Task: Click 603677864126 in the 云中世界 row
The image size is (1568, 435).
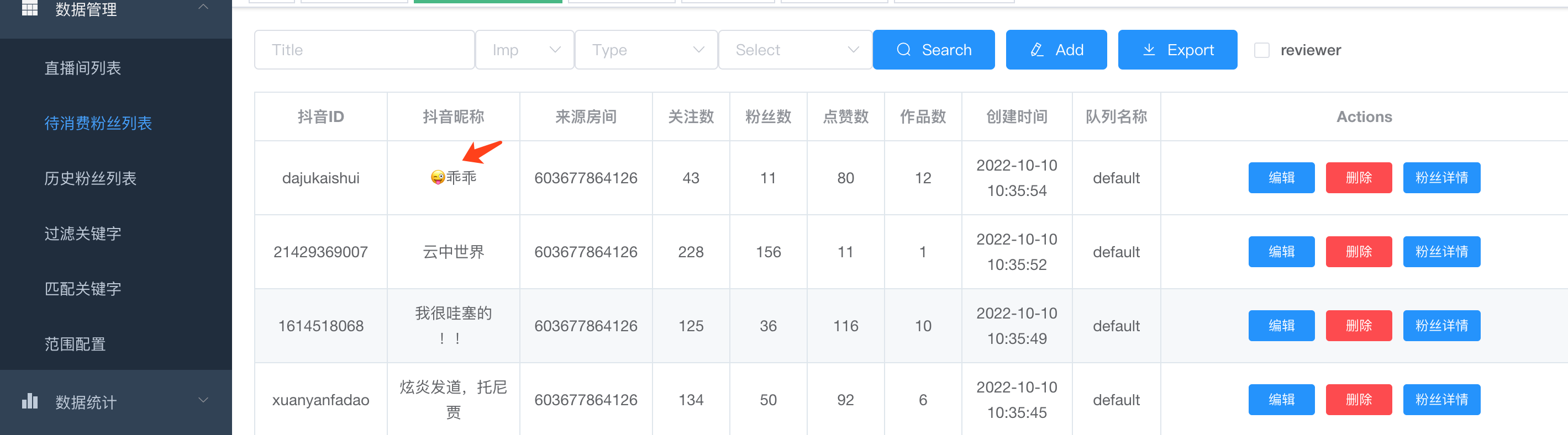Action: point(586,252)
